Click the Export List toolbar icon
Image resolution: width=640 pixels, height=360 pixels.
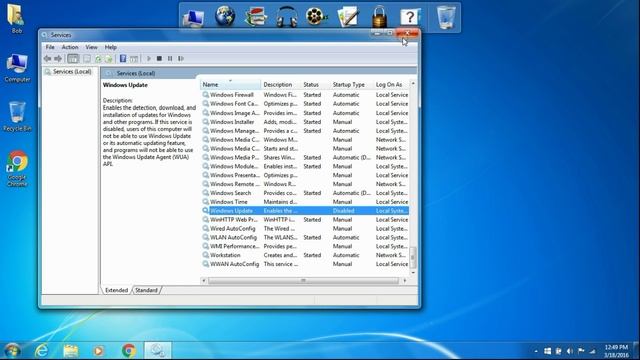[108, 59]
